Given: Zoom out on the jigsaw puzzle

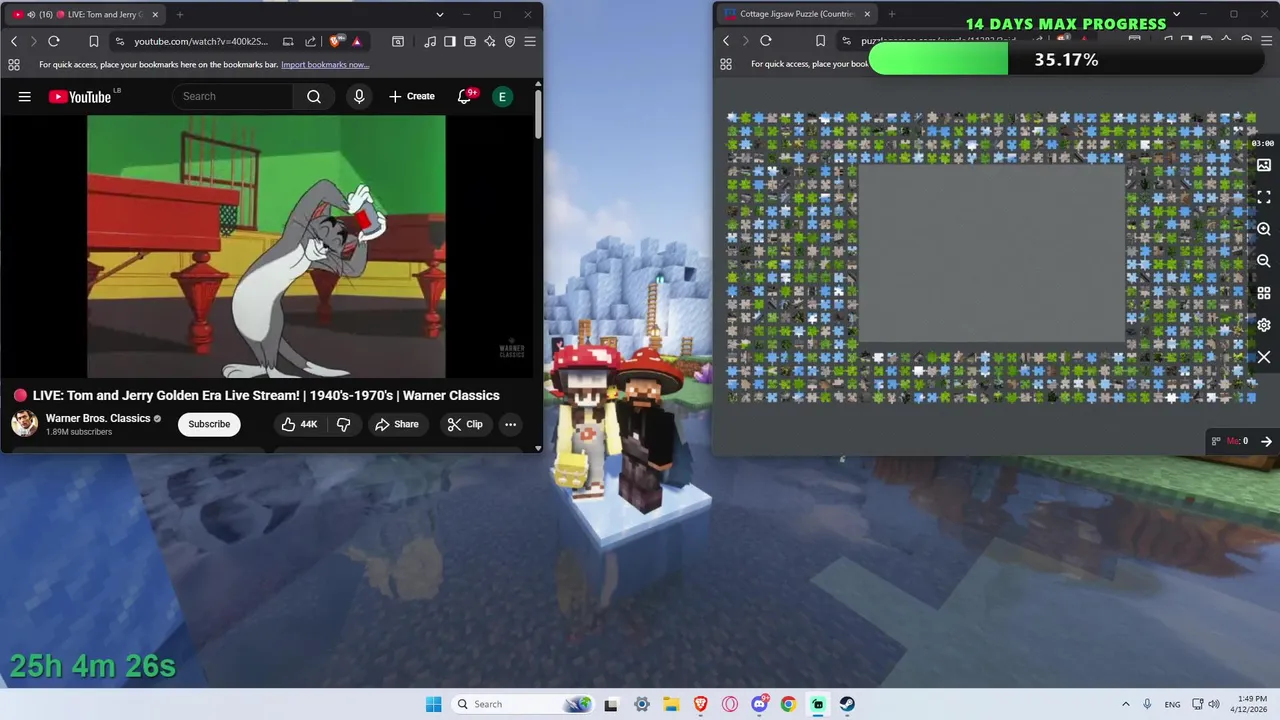Looking at the screenshot, I should point(1264,261).
